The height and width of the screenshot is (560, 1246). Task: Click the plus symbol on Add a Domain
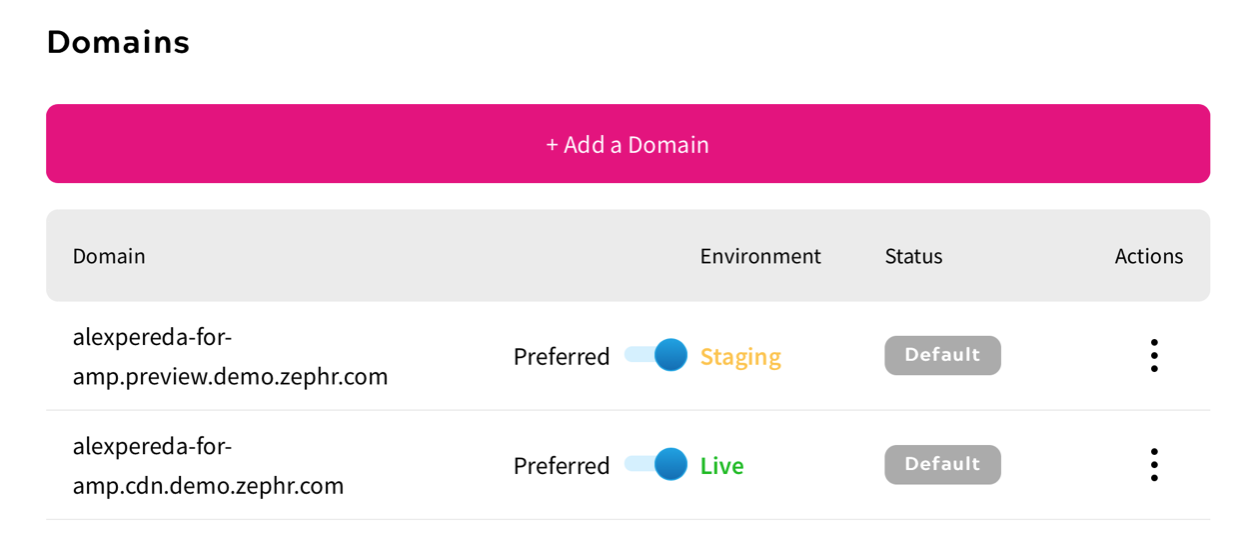(x=552, y=145)
